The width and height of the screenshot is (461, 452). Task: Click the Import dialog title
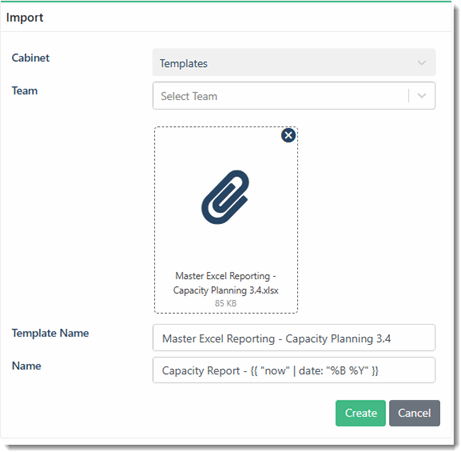pos(25,18)
